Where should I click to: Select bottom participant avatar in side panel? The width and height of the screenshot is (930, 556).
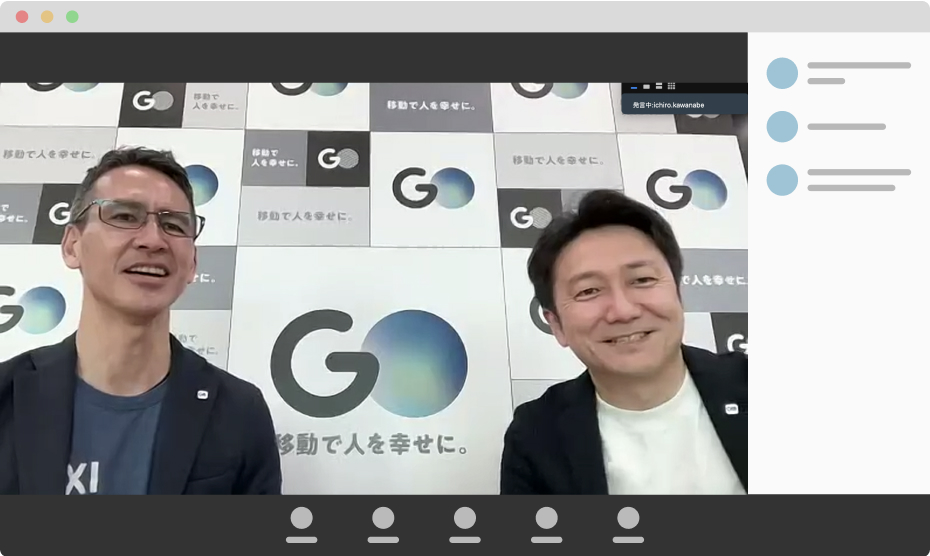tap(782, 180)
